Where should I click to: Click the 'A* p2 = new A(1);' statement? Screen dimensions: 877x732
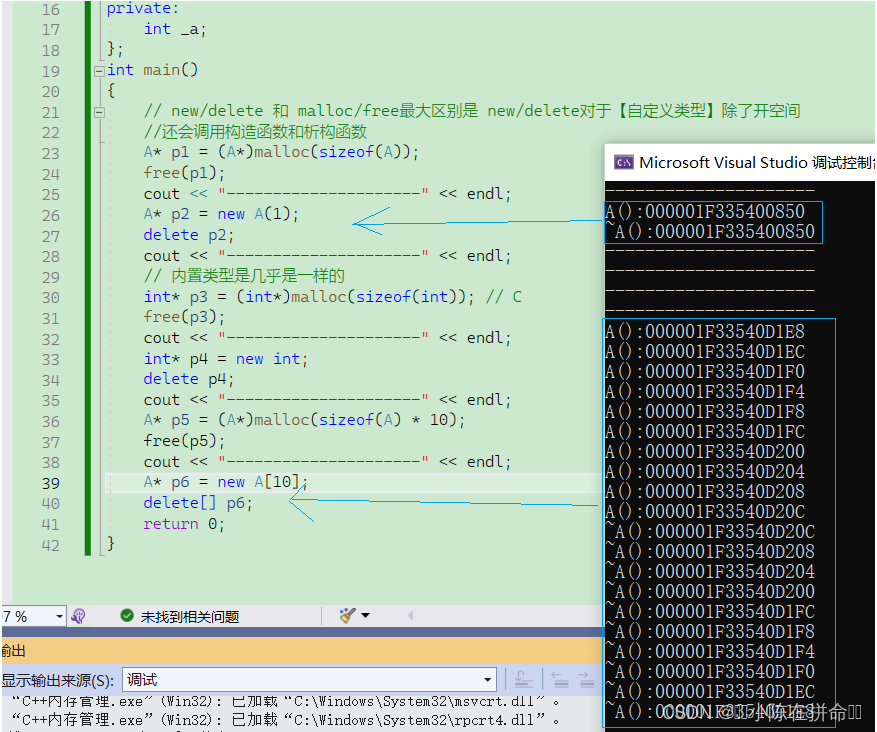[x=221, y=214]
